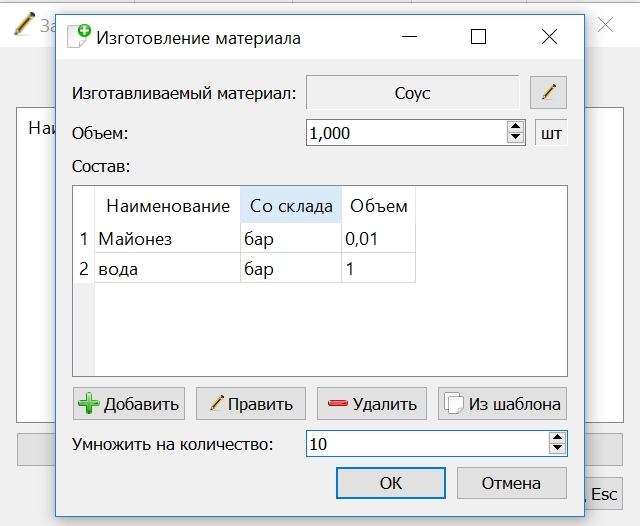Minimize the Изготовление материала dialog
Screen dimensions: 640x526
[x=409, y=37]
